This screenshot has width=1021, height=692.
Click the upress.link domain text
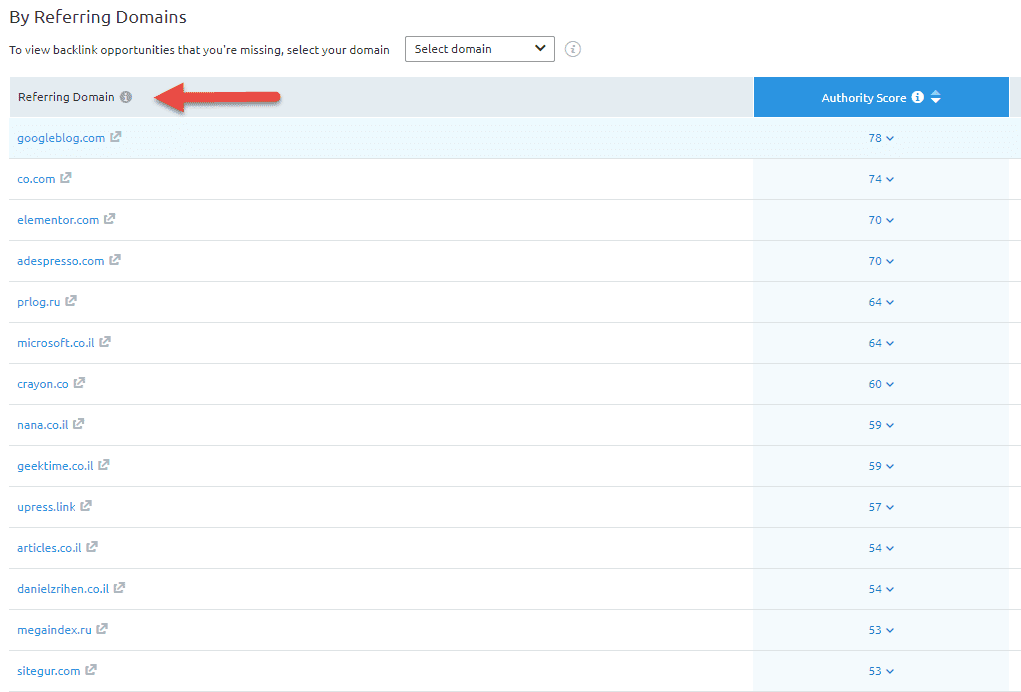coord(46,507)
